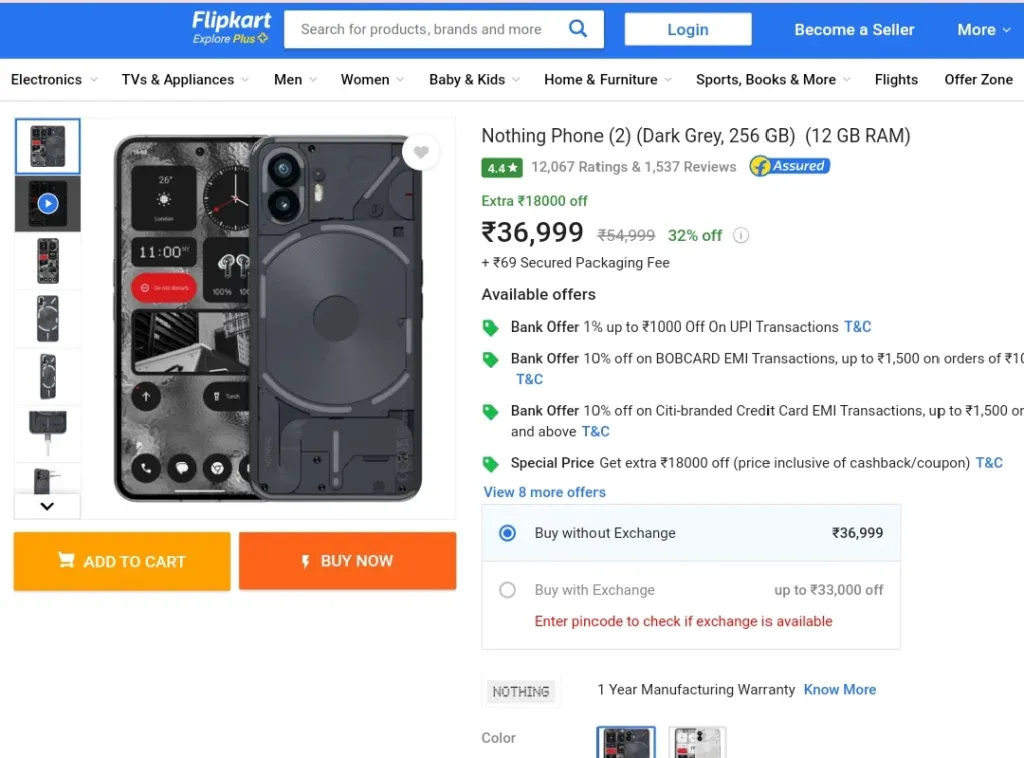
Task: Expand the TVs & Appliances menu
Action: (185, 80)
